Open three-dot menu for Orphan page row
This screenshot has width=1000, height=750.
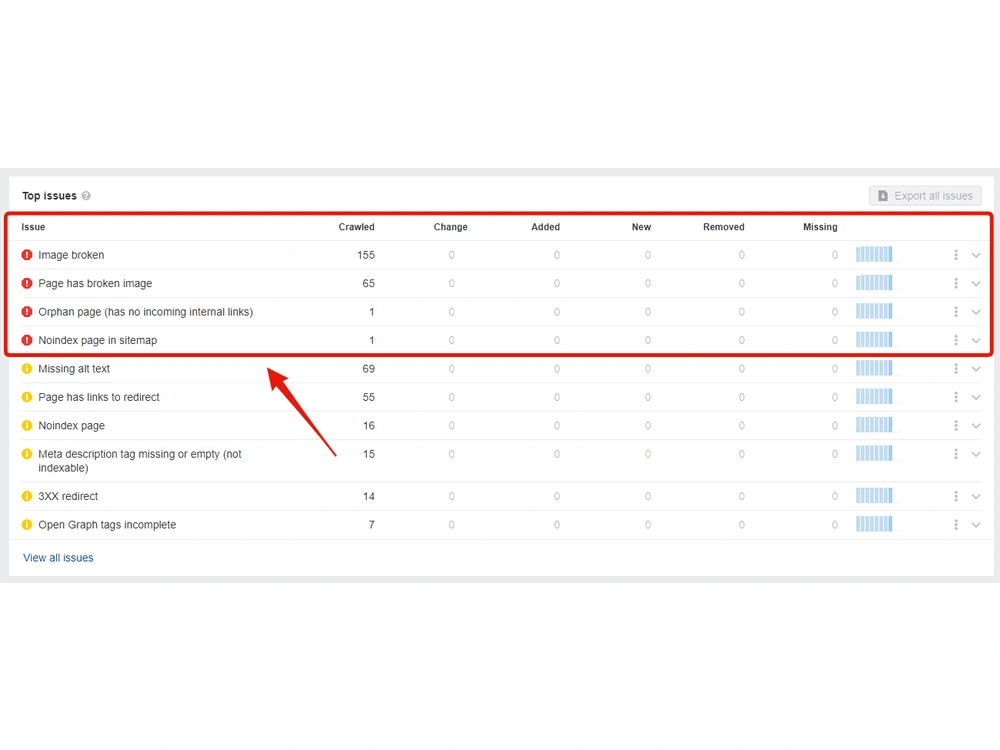(x=955, y=312)
